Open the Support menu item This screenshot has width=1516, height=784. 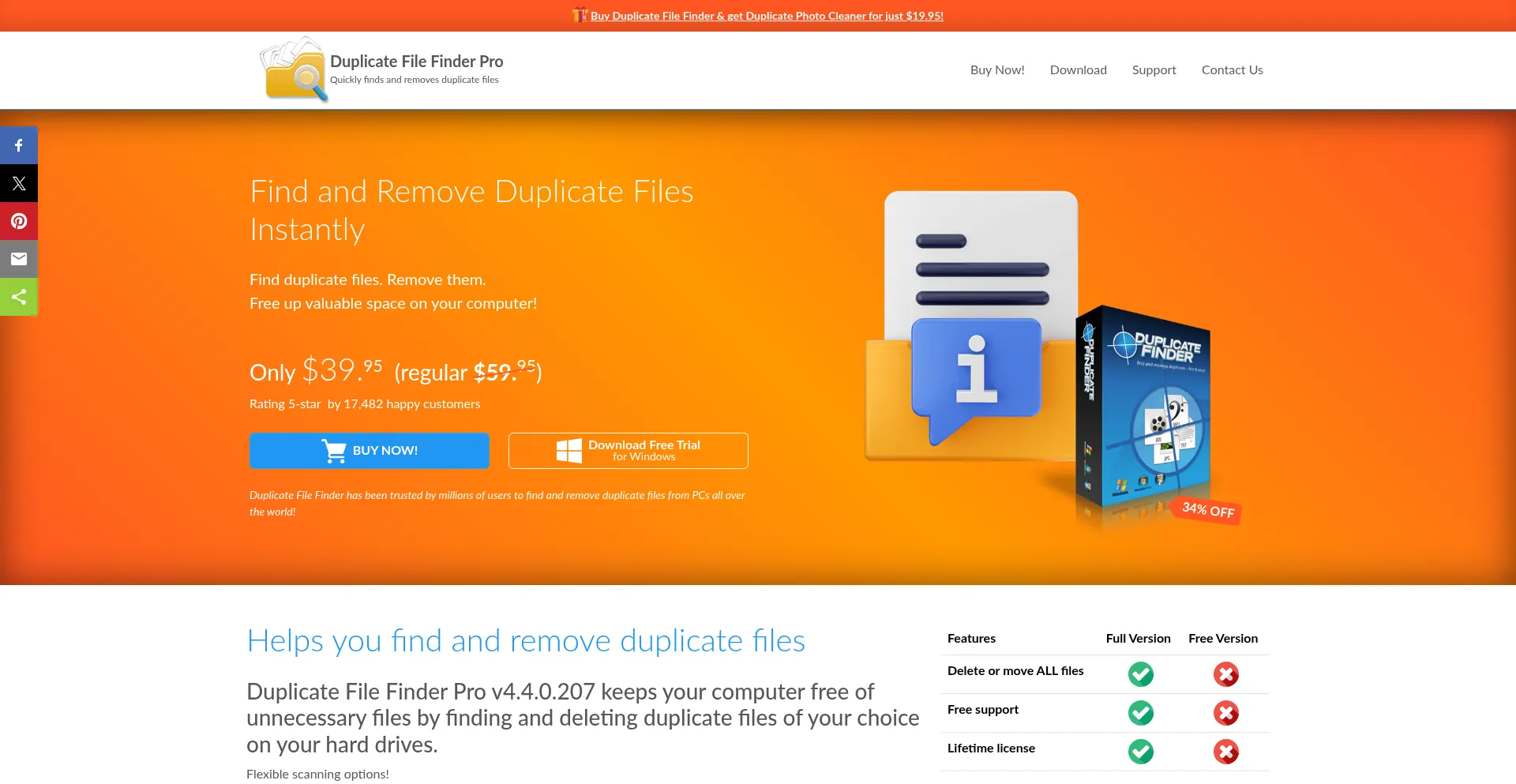(1154, 70)
